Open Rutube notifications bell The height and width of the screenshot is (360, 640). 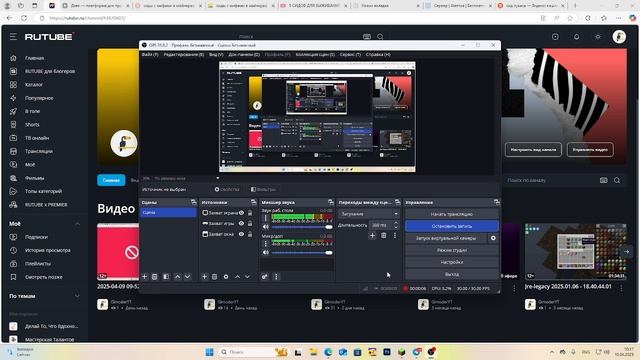click(x=576, y=37)
